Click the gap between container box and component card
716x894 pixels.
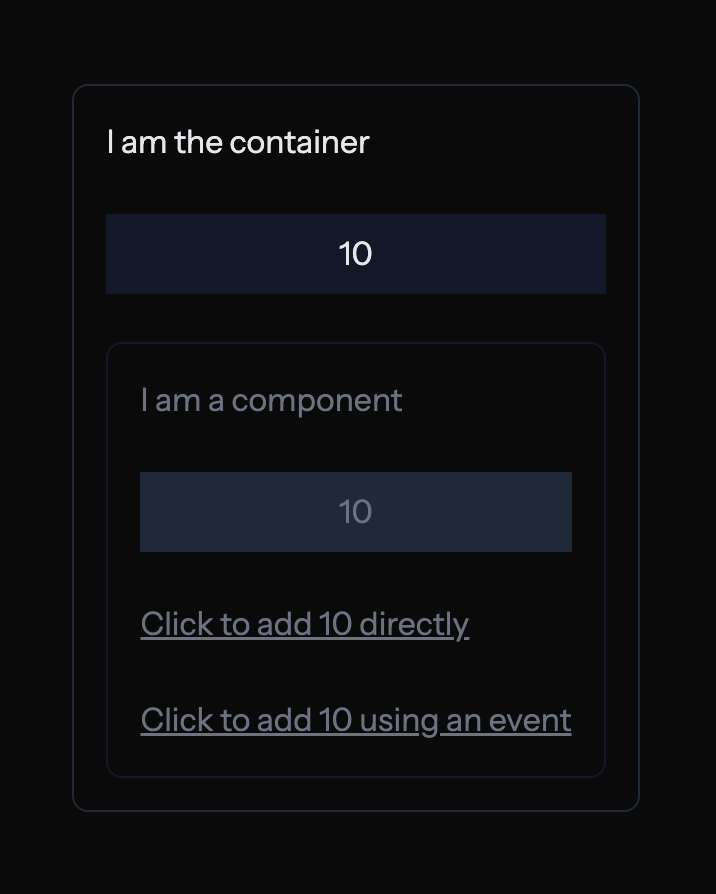(x=355, y=318)
